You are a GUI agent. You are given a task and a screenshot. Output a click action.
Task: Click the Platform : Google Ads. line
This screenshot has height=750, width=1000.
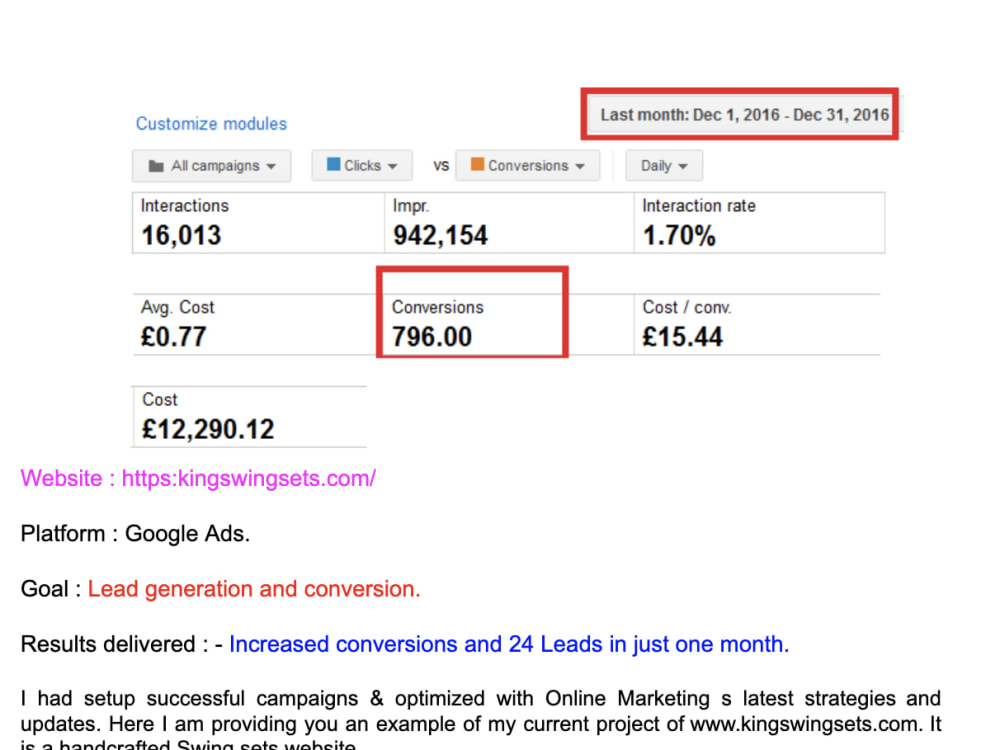point(135,534)
